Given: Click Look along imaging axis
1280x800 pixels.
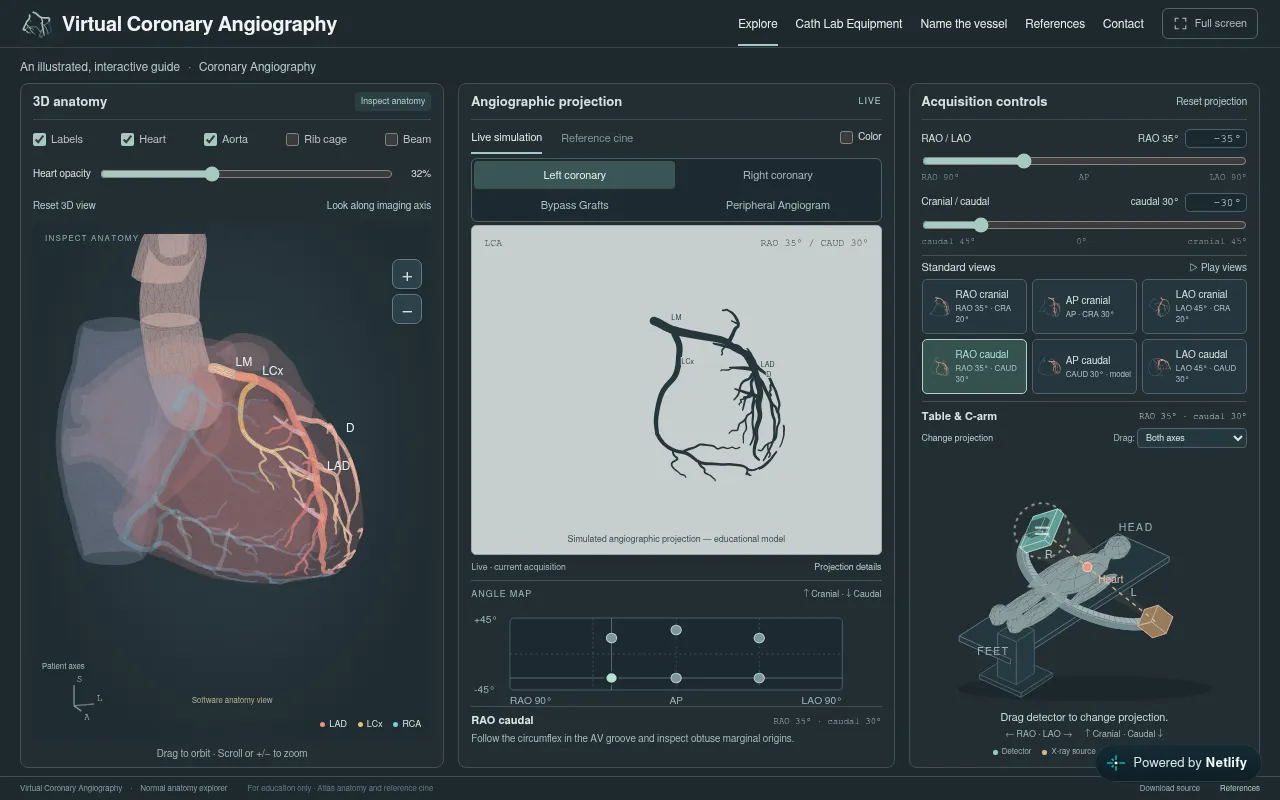Looking at the screenshot, I should (x=379, y=205).
